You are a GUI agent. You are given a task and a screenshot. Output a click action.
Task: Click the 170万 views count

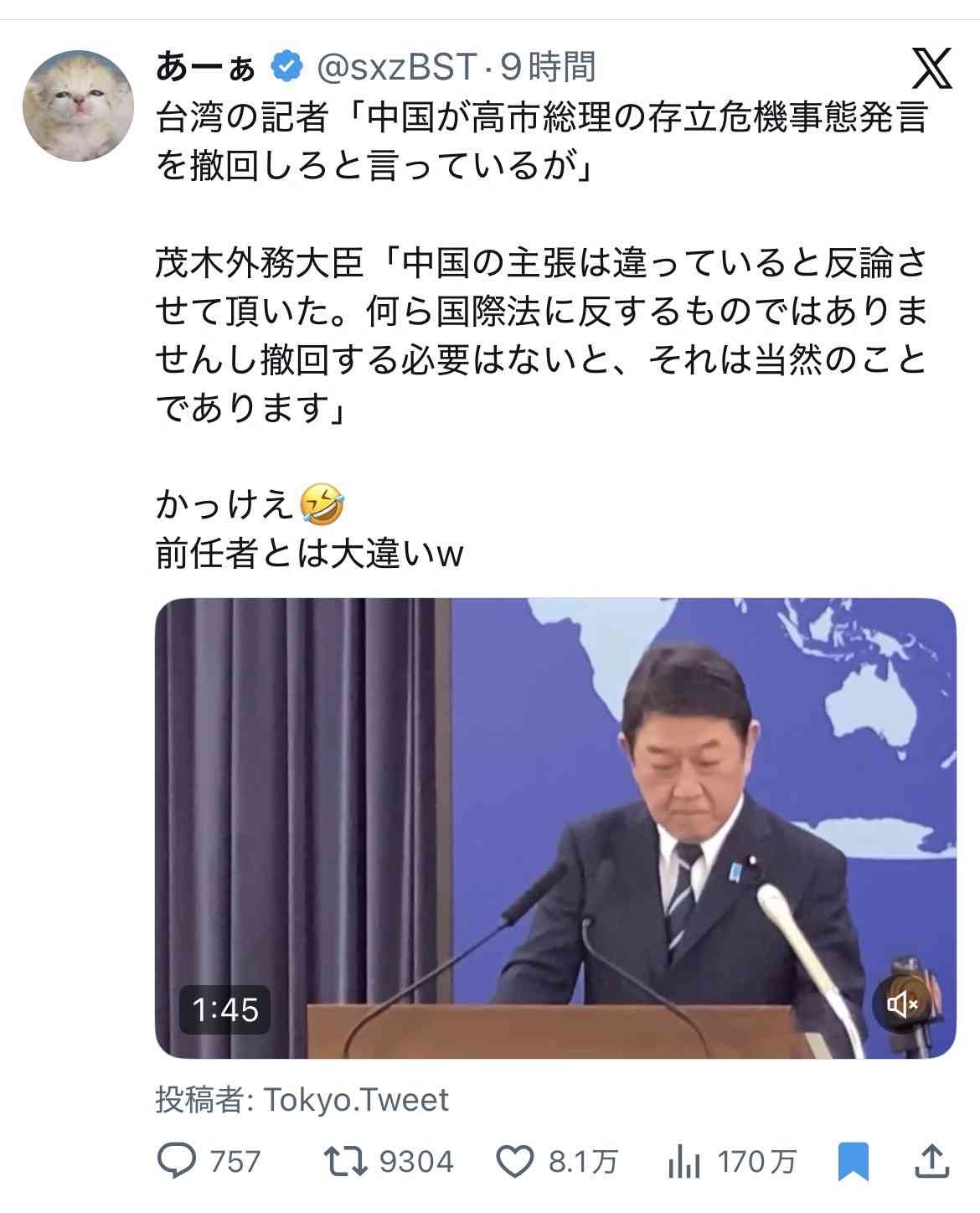click(x=757, y=1162)
